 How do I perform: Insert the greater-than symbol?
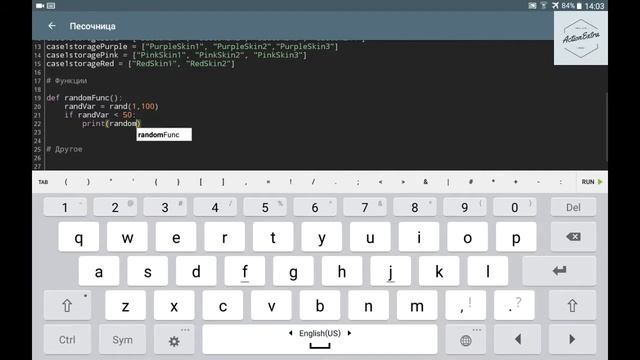click(x=403, y=182)
